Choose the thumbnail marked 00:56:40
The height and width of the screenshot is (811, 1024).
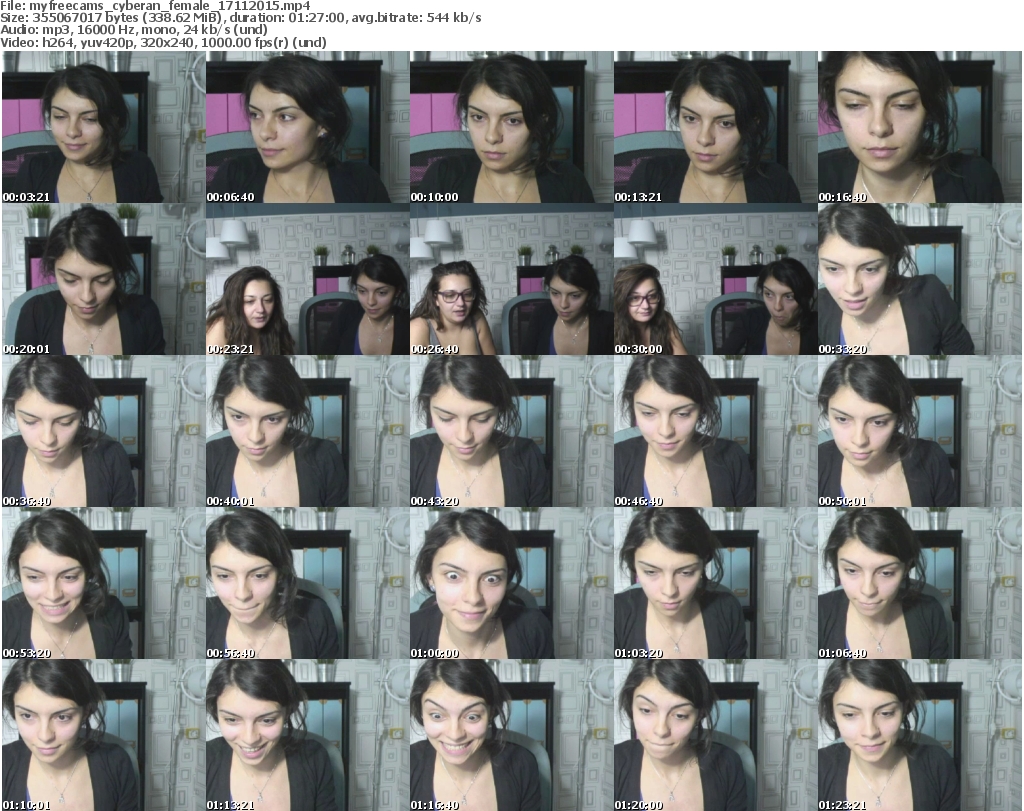click(x=308, y=584)
